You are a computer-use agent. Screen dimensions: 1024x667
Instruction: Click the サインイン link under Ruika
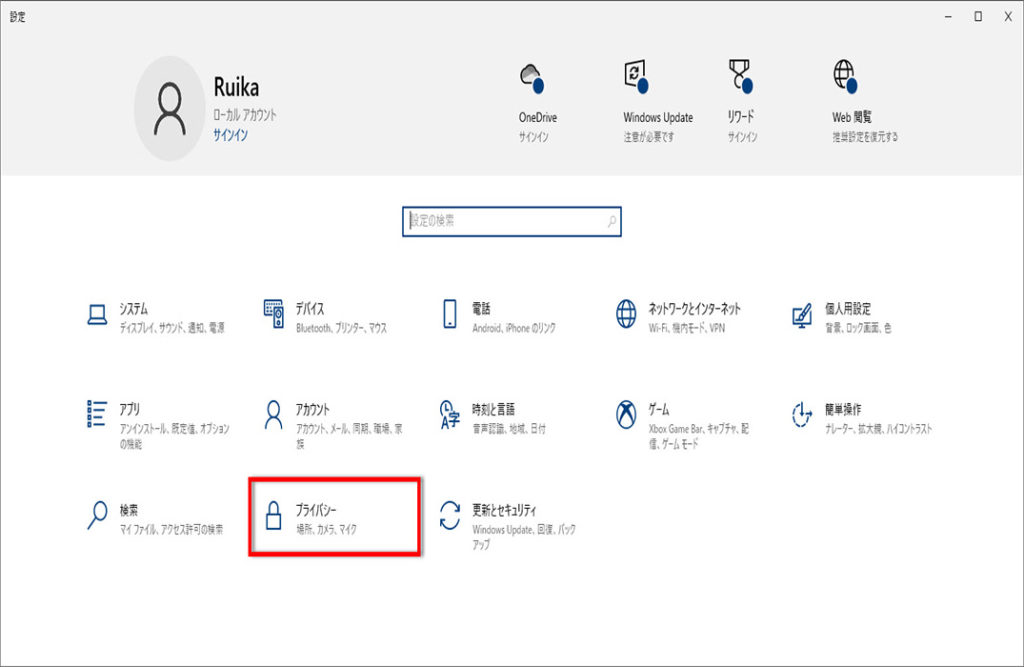[x=230, y=135]
